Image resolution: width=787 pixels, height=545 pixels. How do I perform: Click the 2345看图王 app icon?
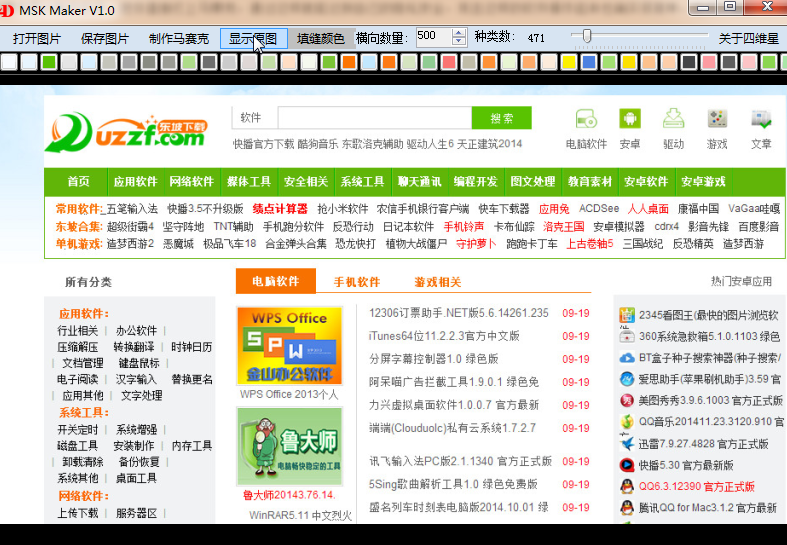tap(626, 315)
